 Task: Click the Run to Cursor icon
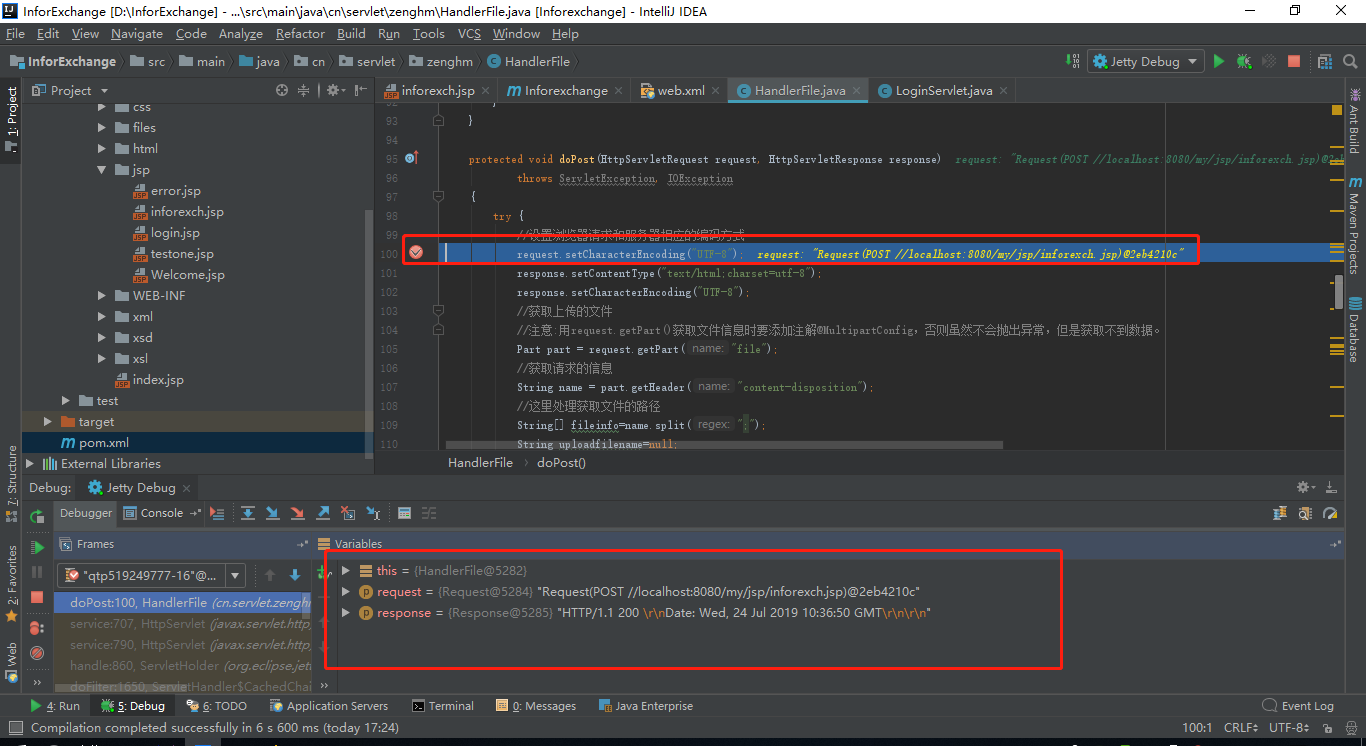tap(372, 512)
